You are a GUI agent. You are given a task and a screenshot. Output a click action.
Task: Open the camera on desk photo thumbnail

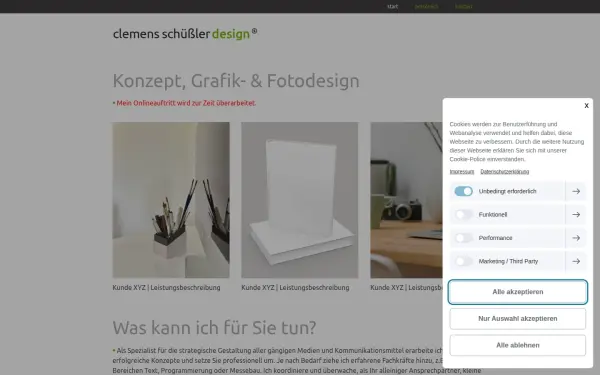point(406,200)
